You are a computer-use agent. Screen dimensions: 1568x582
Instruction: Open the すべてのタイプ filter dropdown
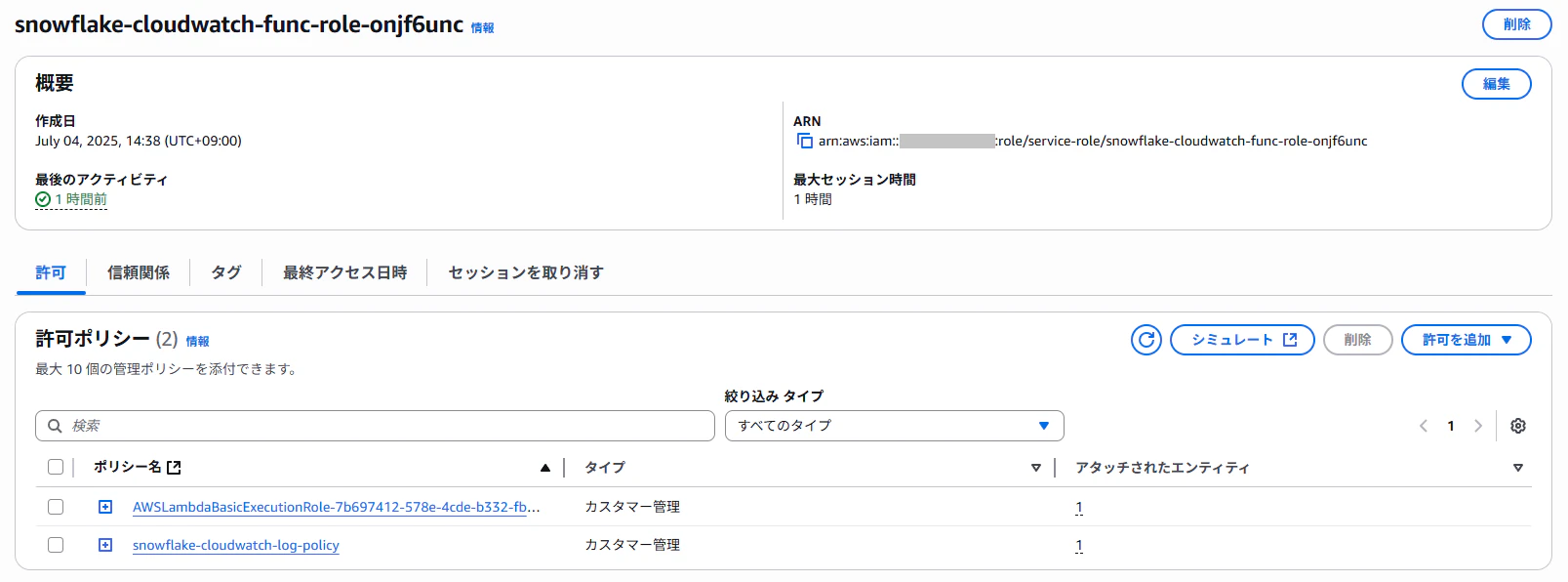pos(894,426)
